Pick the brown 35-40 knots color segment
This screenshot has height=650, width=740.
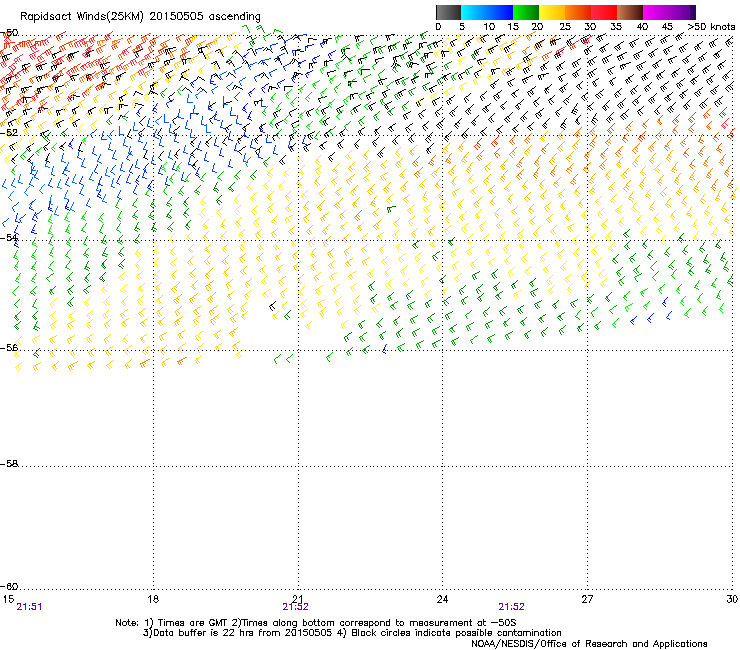point(630,12)
